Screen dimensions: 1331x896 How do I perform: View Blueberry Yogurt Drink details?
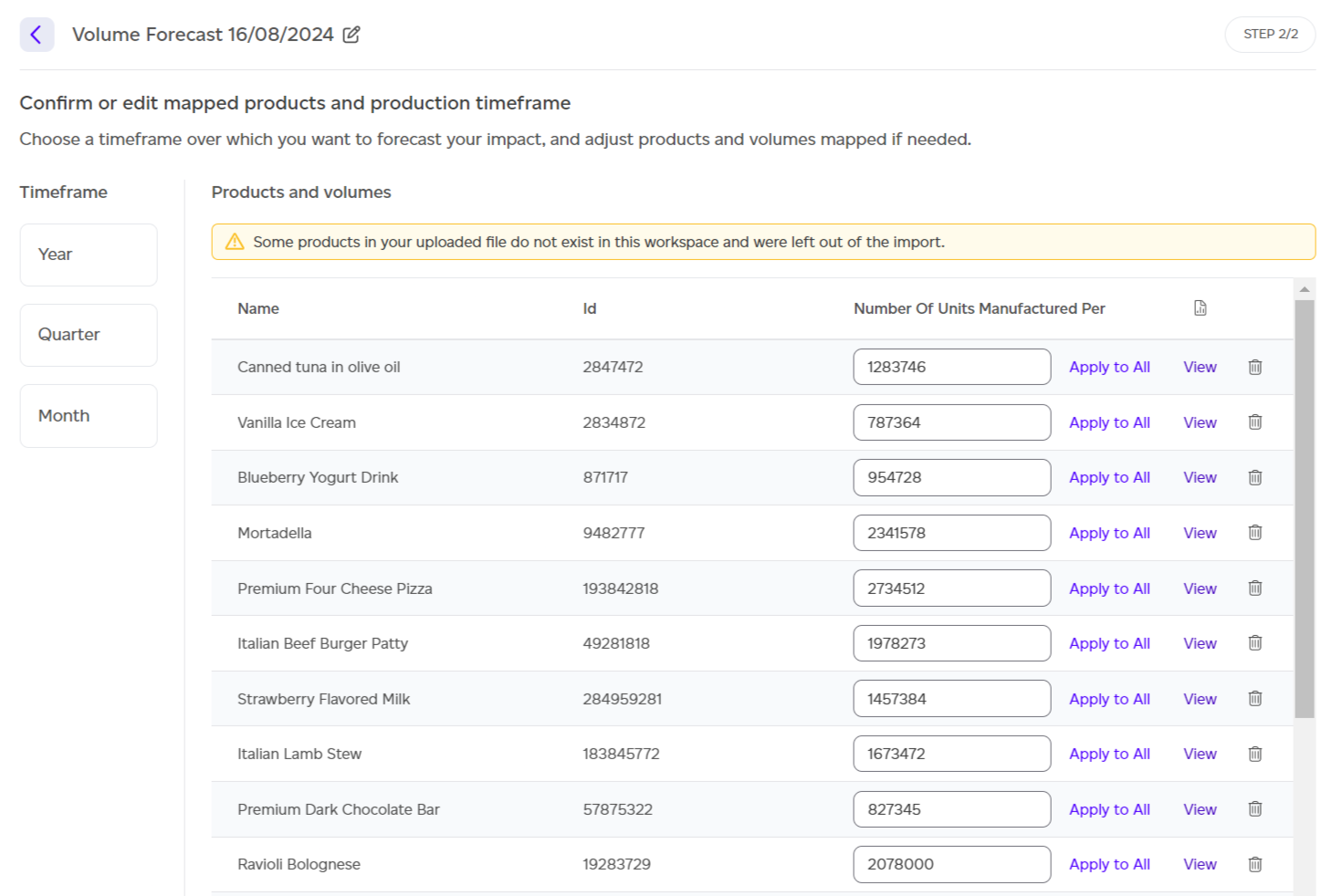1200,477
